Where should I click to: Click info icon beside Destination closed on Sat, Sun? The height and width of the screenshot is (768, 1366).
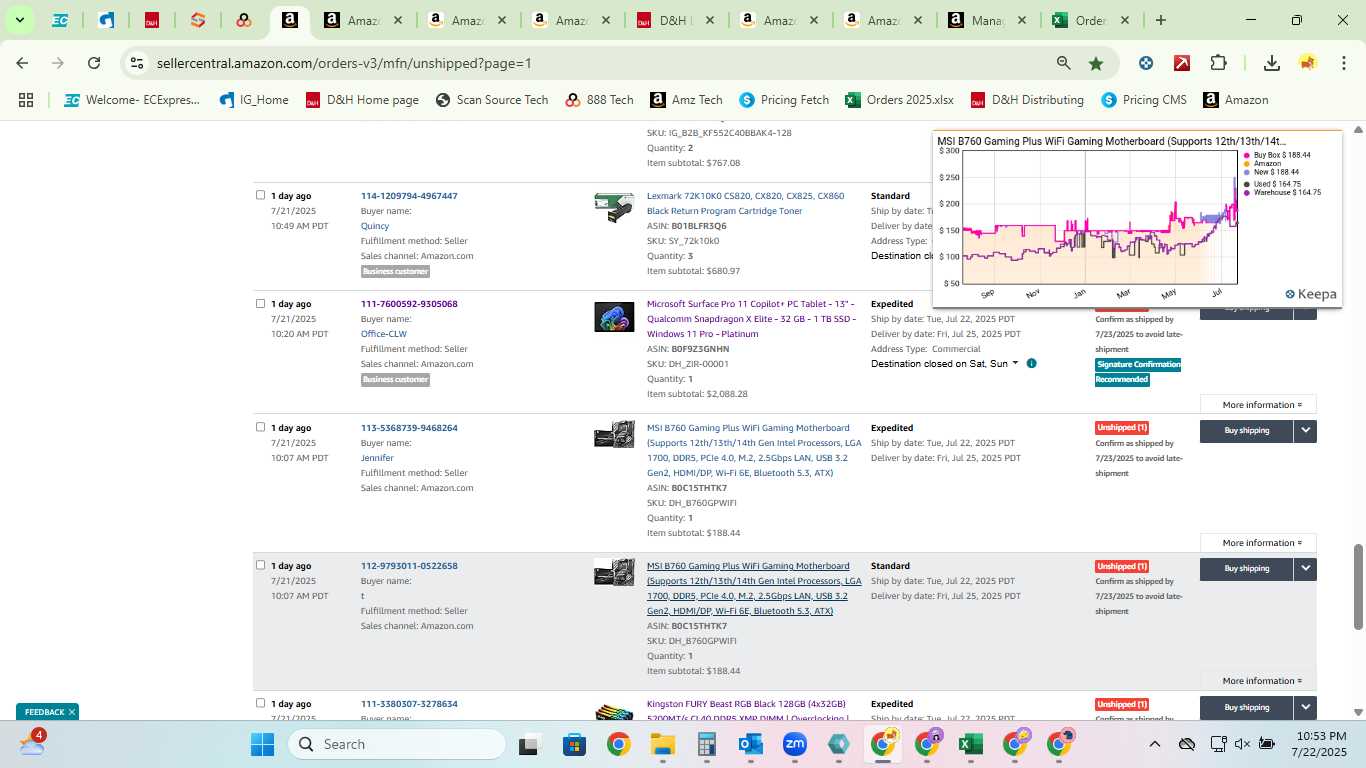click(x=1031, y=363)
